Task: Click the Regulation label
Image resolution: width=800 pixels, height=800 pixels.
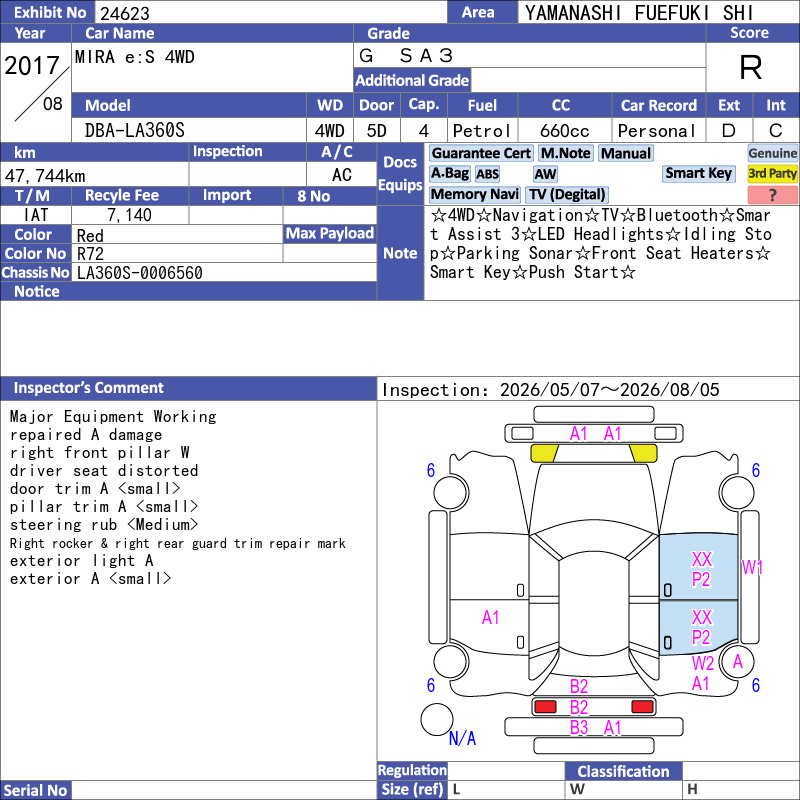Action: pos(412,770)
